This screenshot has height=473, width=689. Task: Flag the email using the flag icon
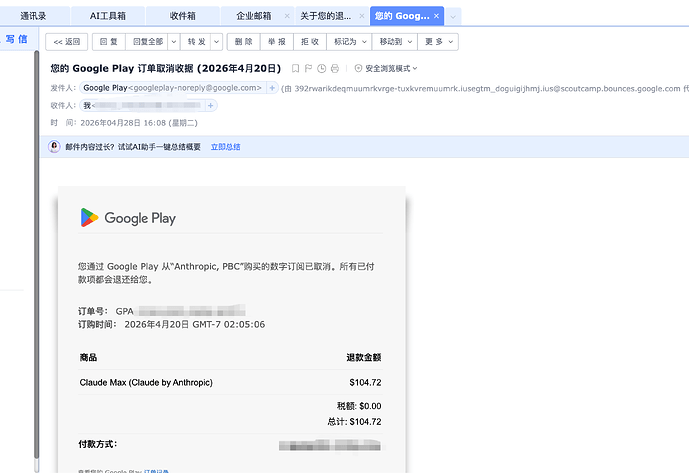pos(308,69)
